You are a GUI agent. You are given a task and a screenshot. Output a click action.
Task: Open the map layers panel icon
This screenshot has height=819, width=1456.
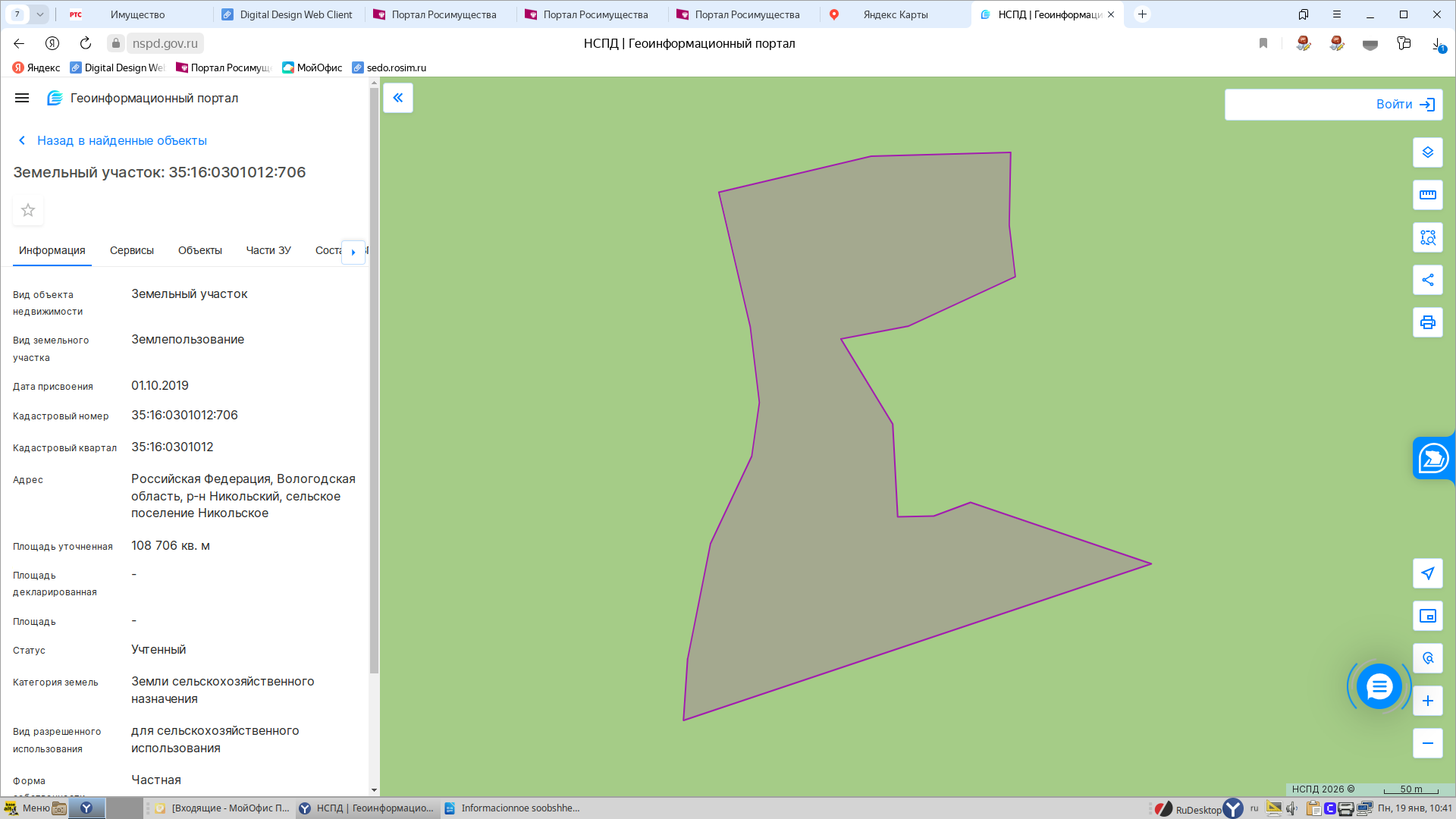pos(1427,152)
